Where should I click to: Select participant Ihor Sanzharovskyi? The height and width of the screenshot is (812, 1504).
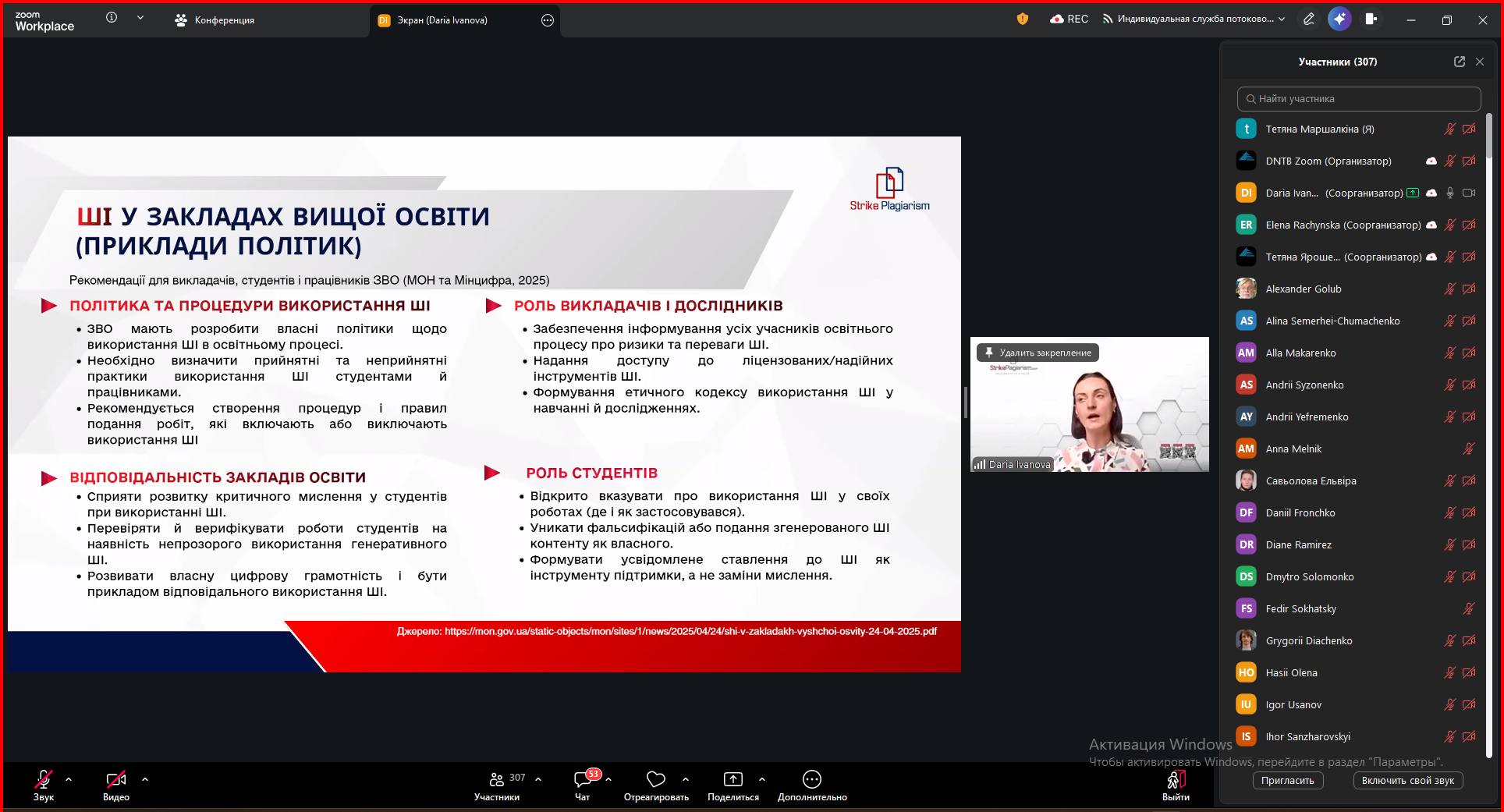[x=1357, y=737]
